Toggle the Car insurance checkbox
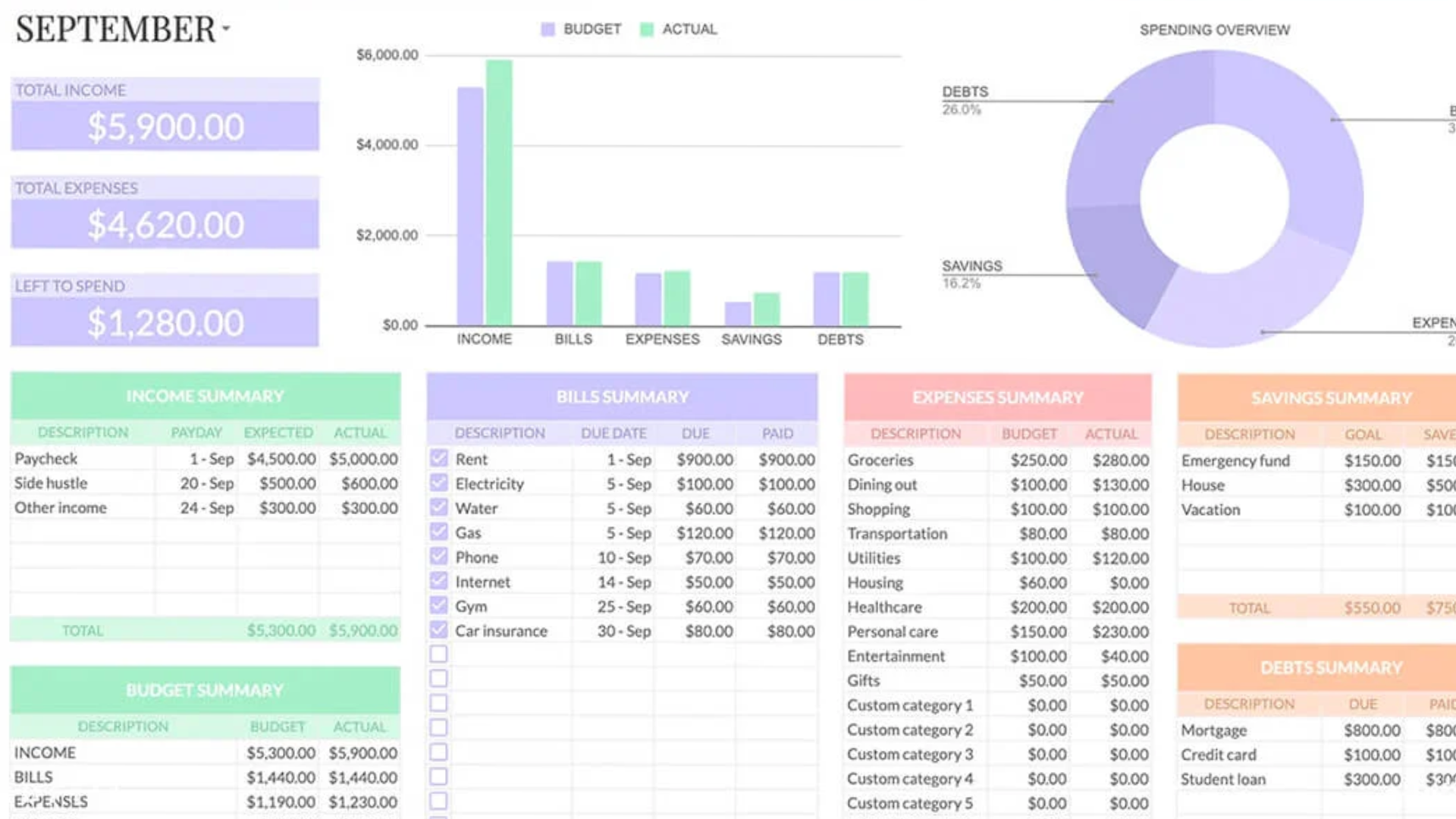 438,629
